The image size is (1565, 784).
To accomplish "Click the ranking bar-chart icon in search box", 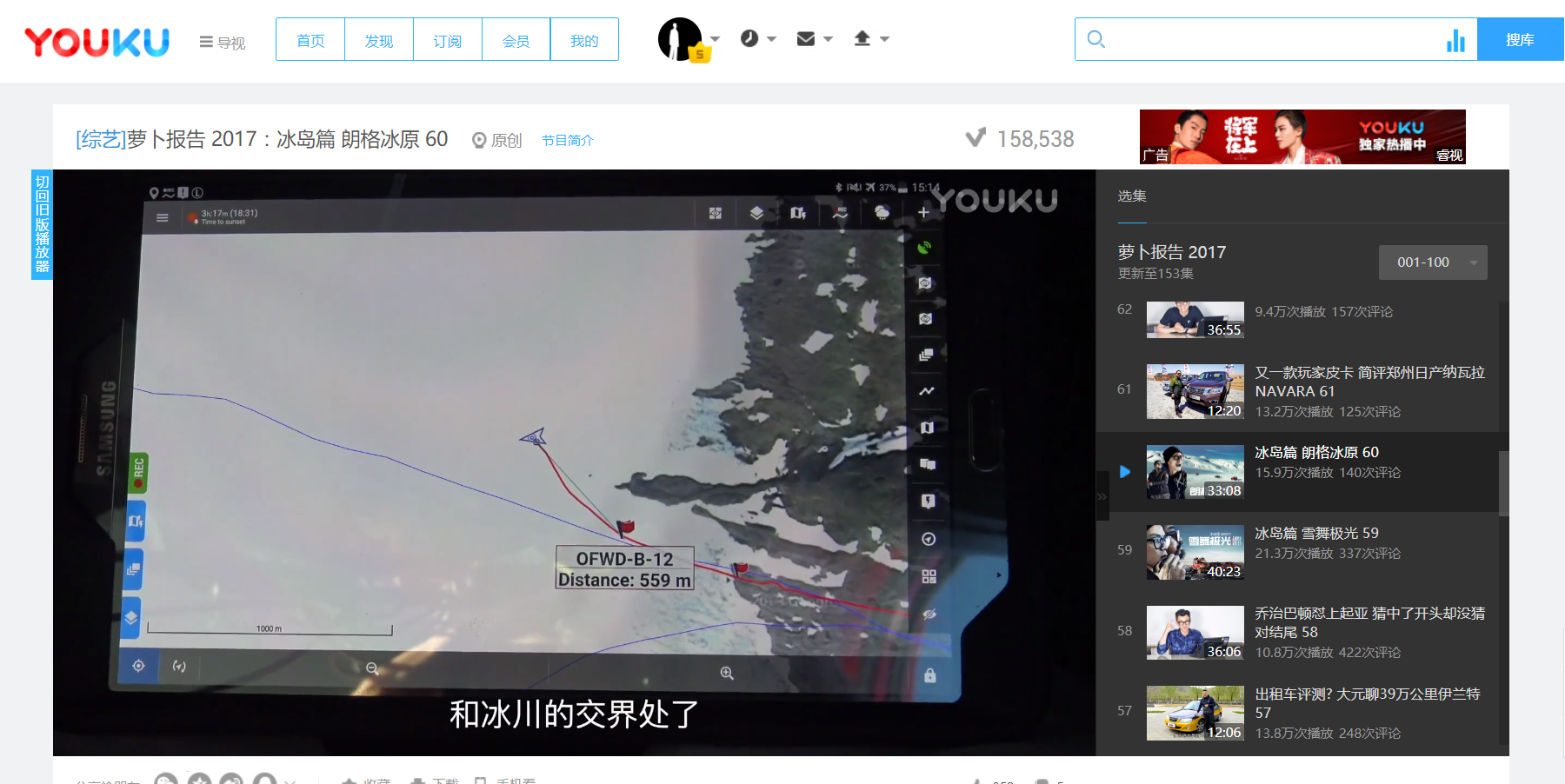I will tap(1455, 40).
